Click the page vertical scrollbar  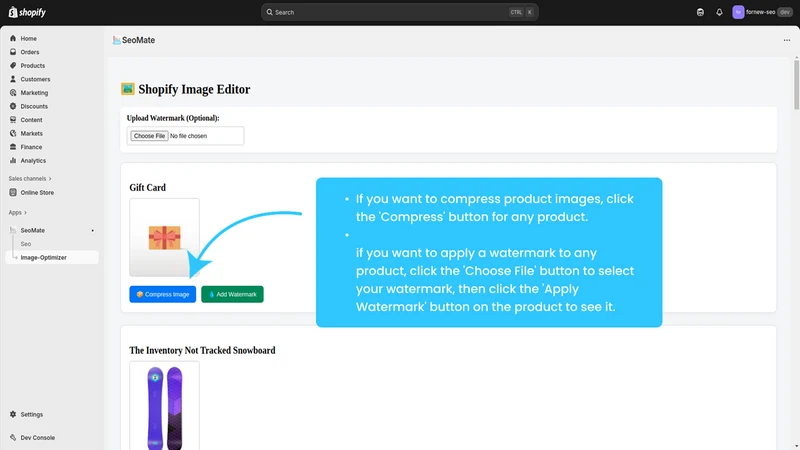tap(796, 84)
